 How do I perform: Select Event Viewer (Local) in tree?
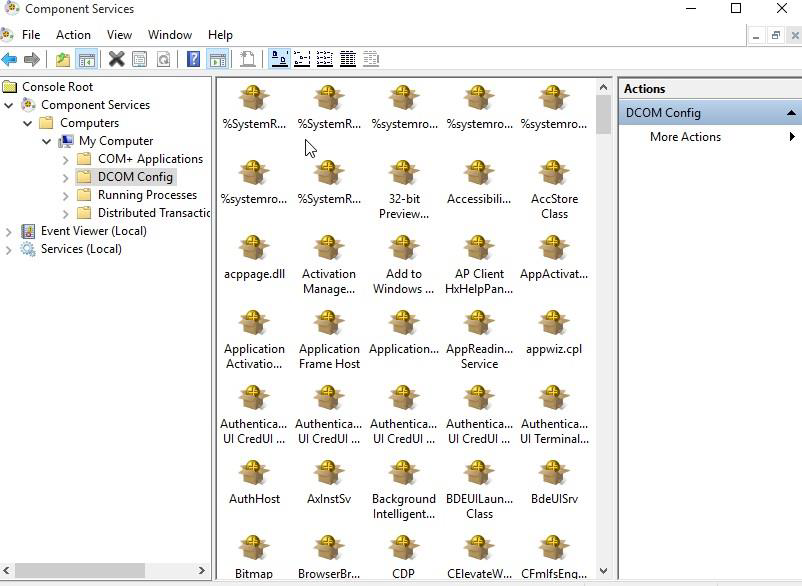[x=94, y=231]
